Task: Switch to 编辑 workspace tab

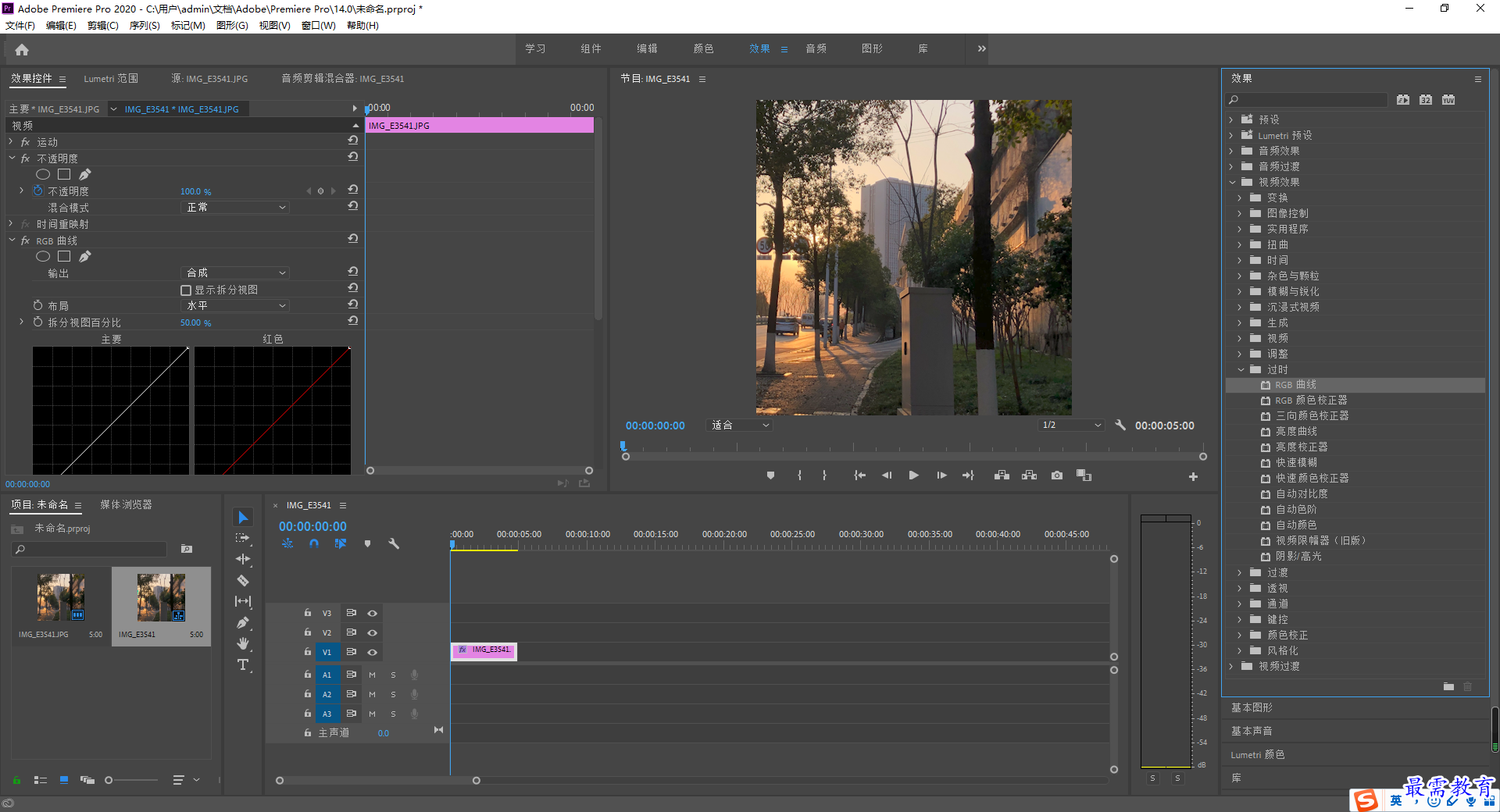Action: tap(647, 48)
